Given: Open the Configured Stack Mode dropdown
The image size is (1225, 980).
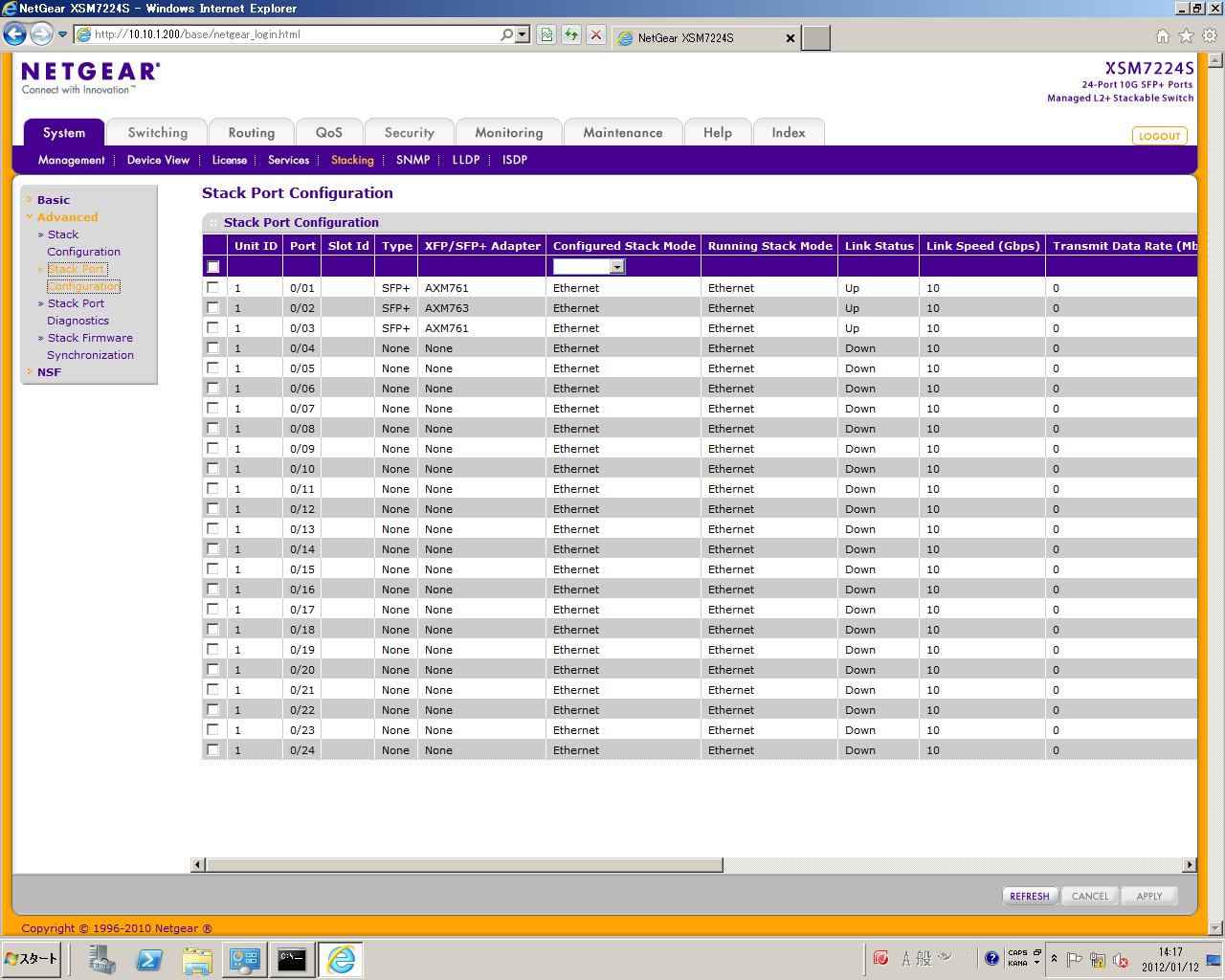Looking at the screenshot, I should [x=589, y=267].
